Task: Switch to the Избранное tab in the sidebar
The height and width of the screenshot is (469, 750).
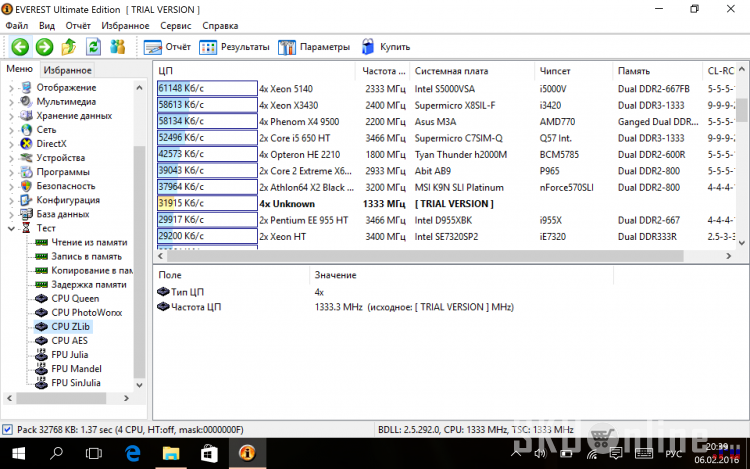Action: point(67,70)
